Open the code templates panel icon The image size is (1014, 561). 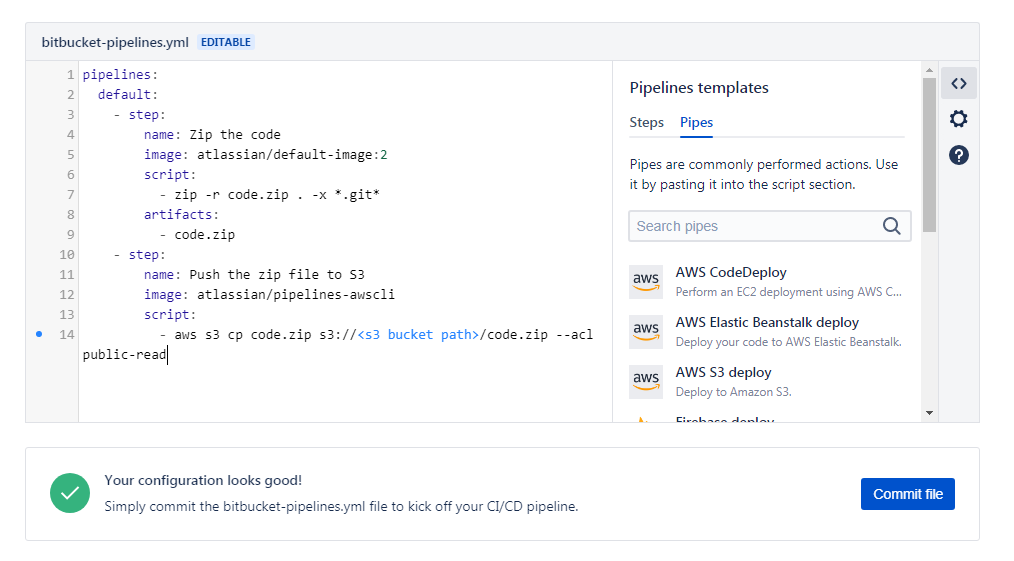coord(958,83)
